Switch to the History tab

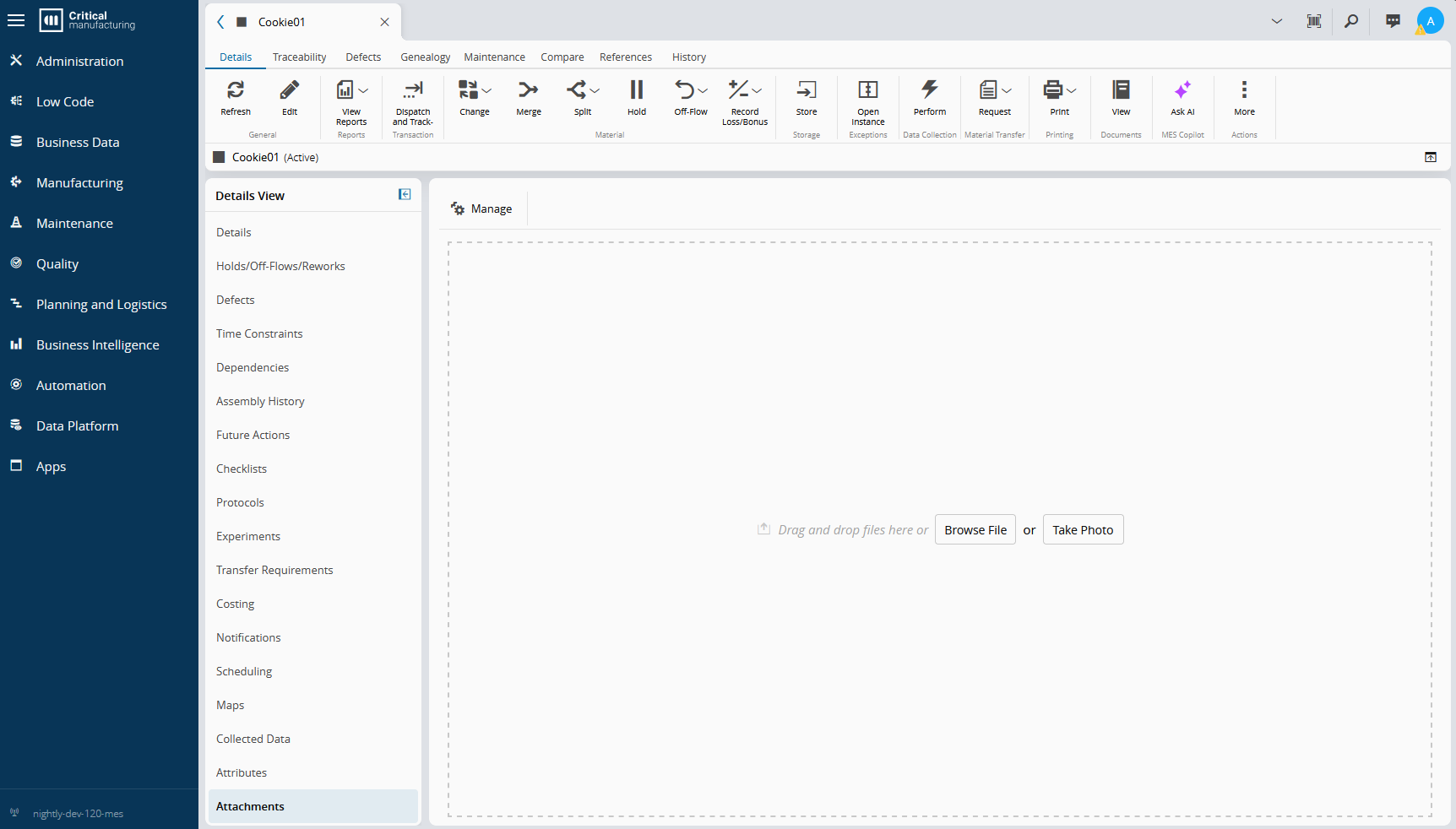click(689, 57)
